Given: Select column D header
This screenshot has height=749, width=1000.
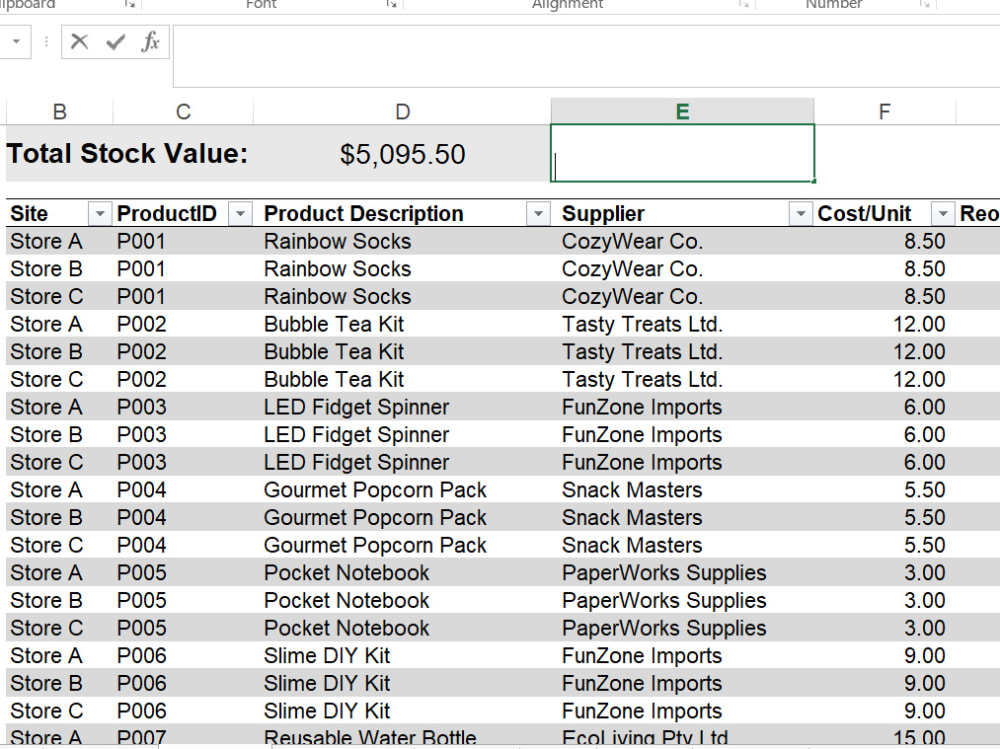Looking at the screenshot, I should pos(402,112).
